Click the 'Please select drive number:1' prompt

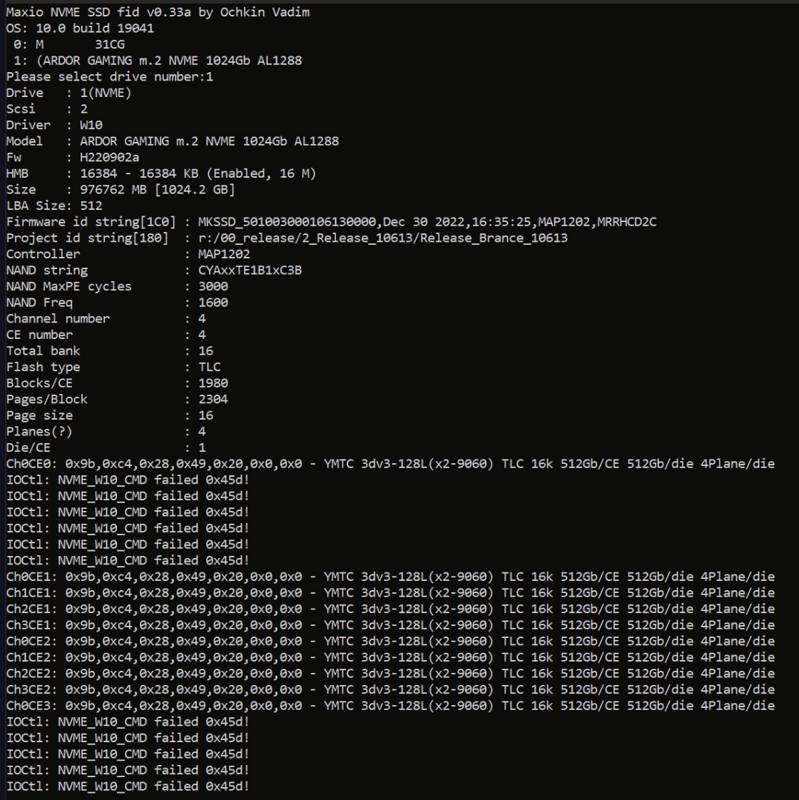pos(110,77)
